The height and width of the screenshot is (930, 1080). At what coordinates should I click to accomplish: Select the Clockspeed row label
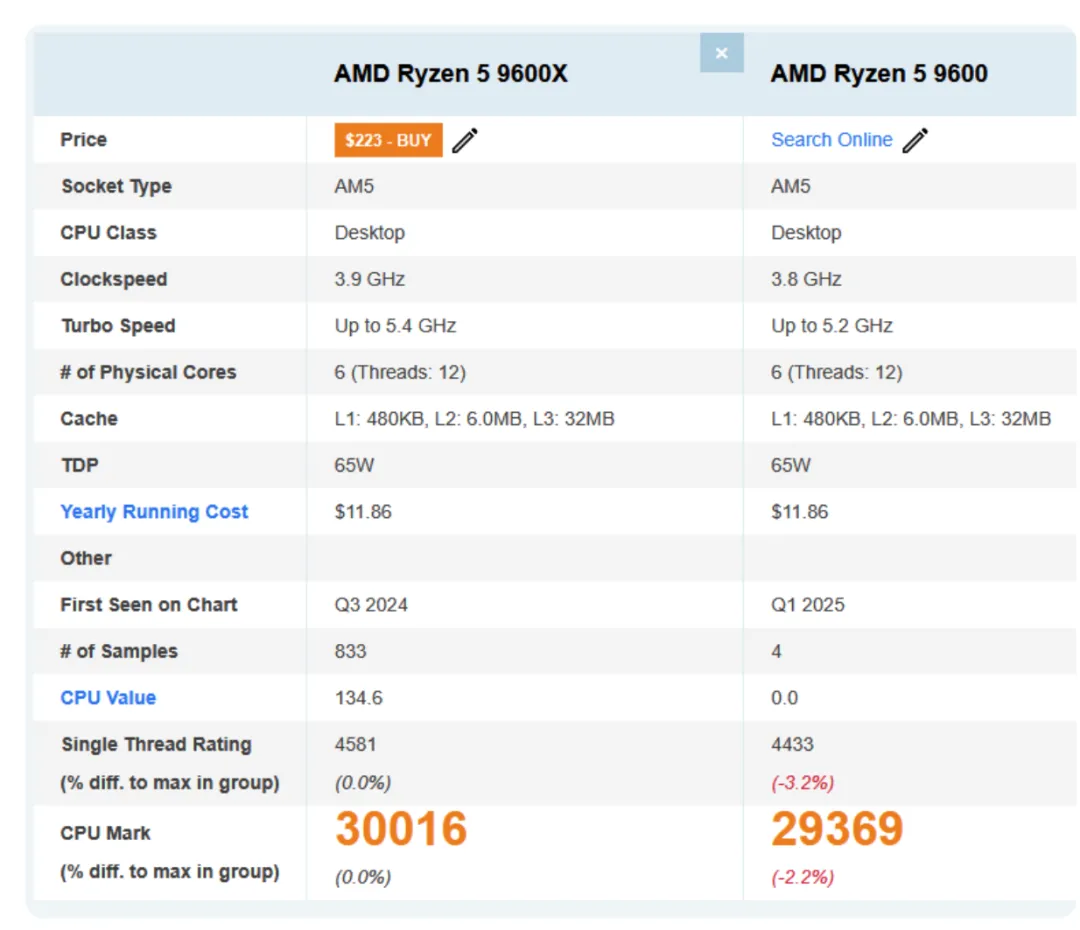(x=113, y=279)
